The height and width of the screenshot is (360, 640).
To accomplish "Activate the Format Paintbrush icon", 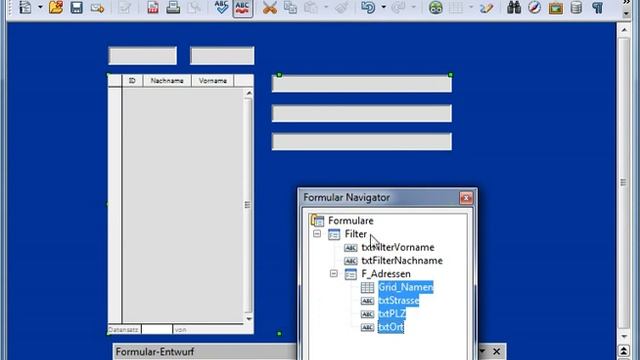I will coord(342,7).
